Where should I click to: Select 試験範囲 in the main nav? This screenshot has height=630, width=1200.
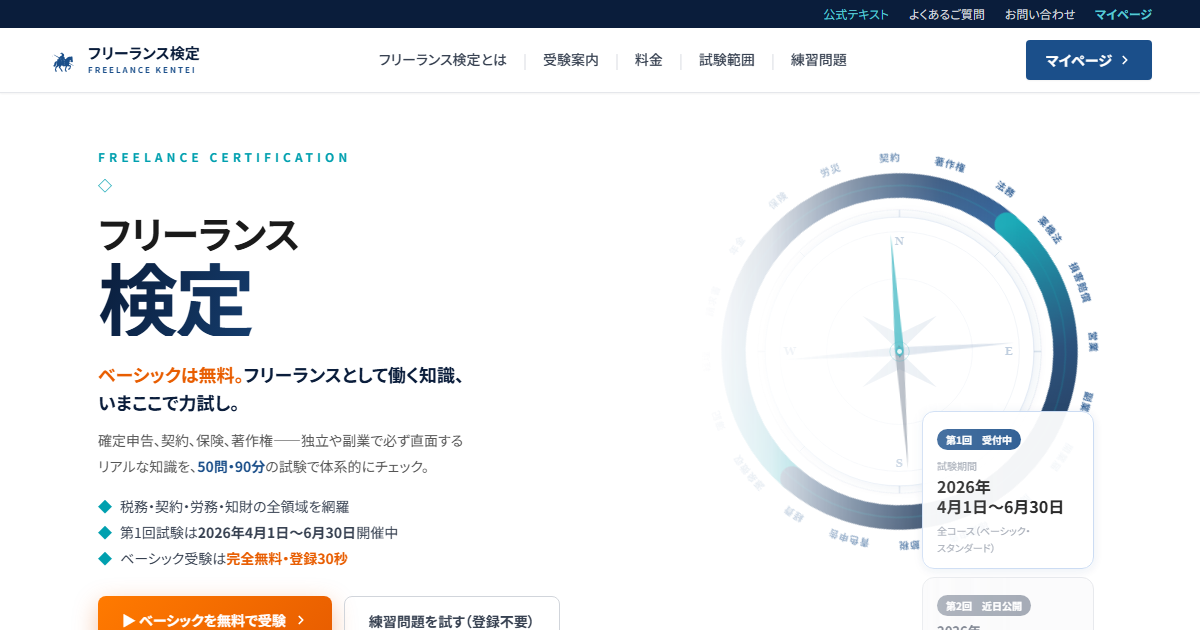727,60
